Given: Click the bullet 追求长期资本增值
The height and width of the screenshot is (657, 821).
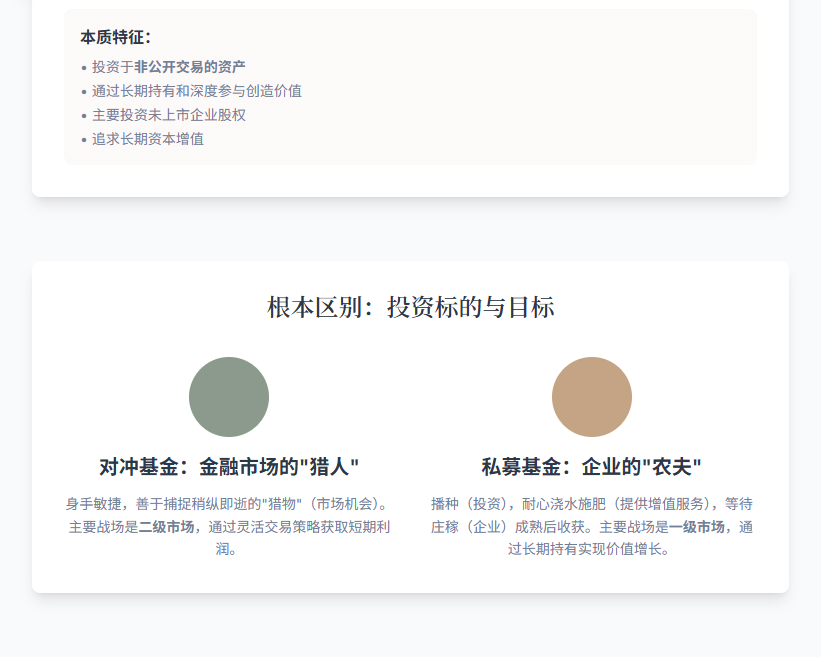Looking at the screenshot, I should click(148, 139).
